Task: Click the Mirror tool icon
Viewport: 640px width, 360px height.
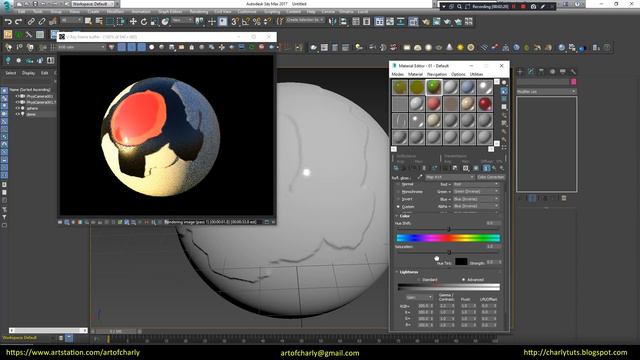Action: click(x=333, y=21)
